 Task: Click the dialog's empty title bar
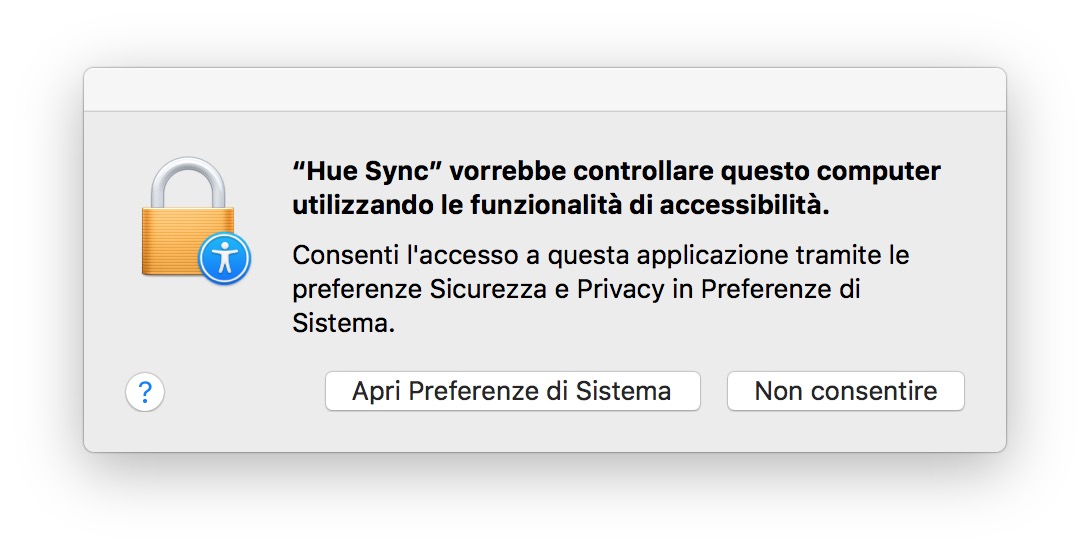click(x=545, y=90)
